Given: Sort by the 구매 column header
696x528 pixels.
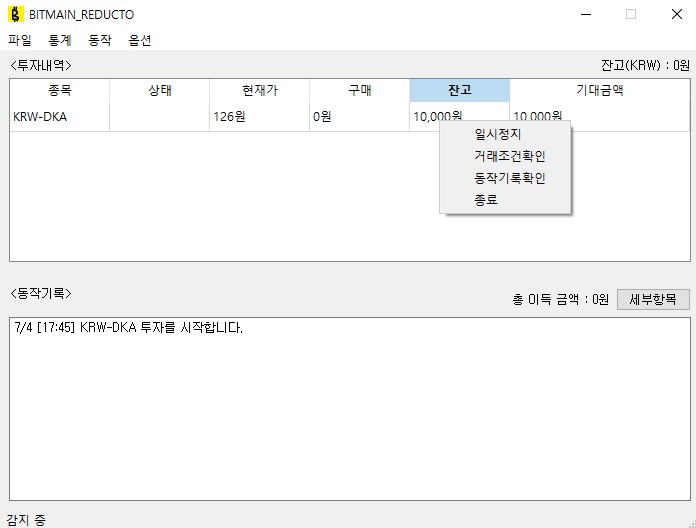Looking at the screenshot, I should (x=359, y=91).
